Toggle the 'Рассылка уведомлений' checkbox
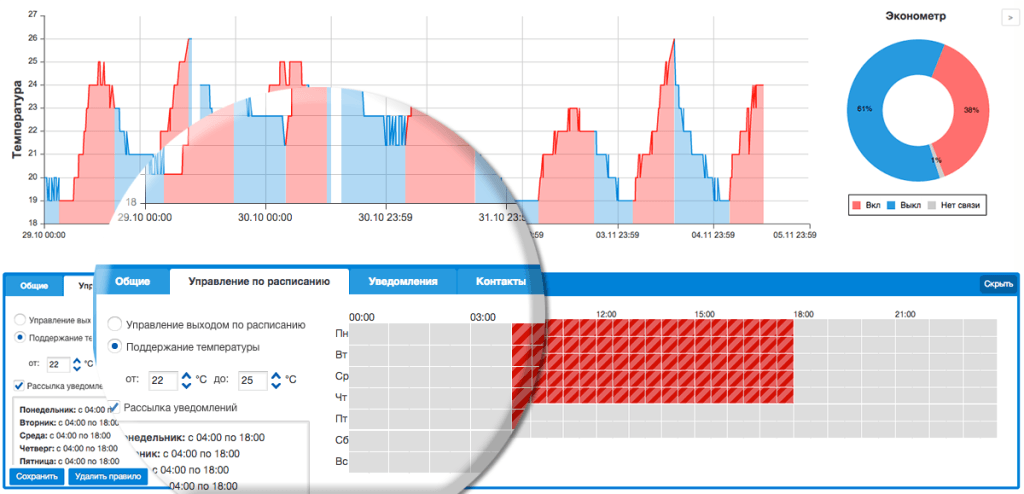Image resolution: width=1024 pixels, height=494 pixels. (115, 408)
